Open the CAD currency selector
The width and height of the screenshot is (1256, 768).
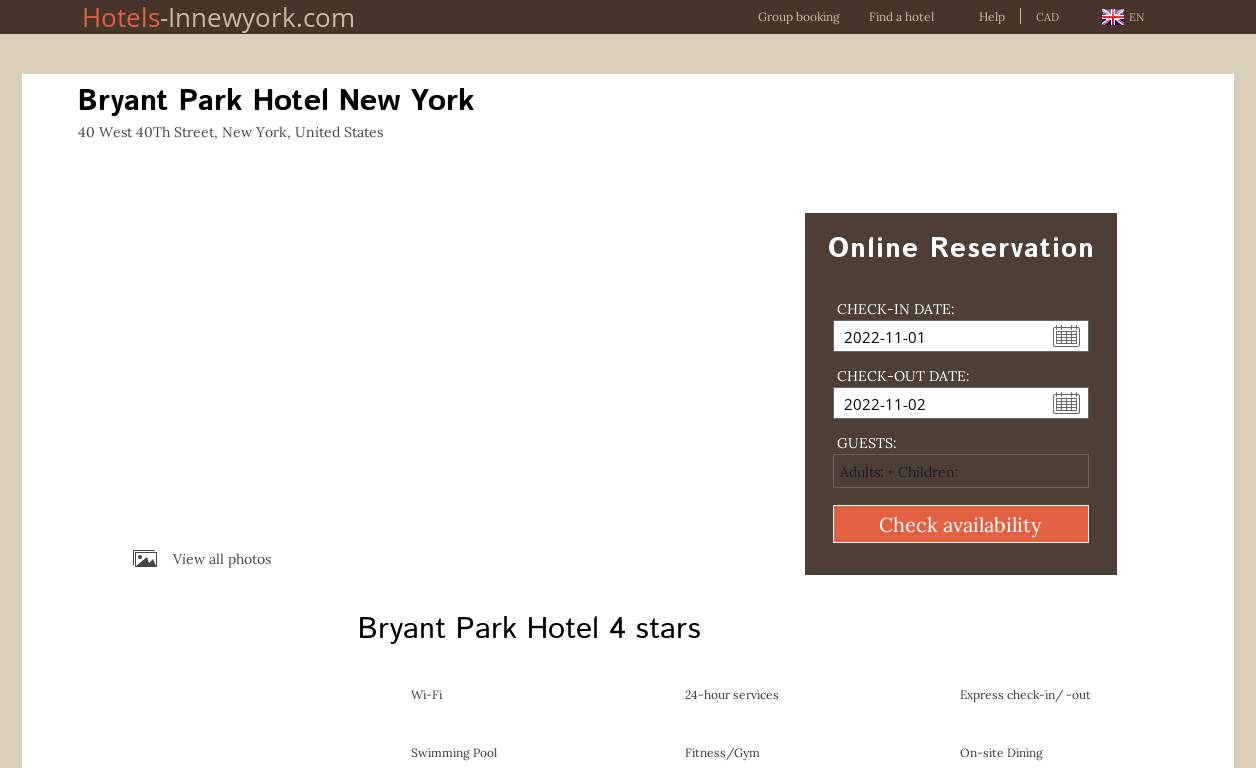click(x=1047, y=17)
